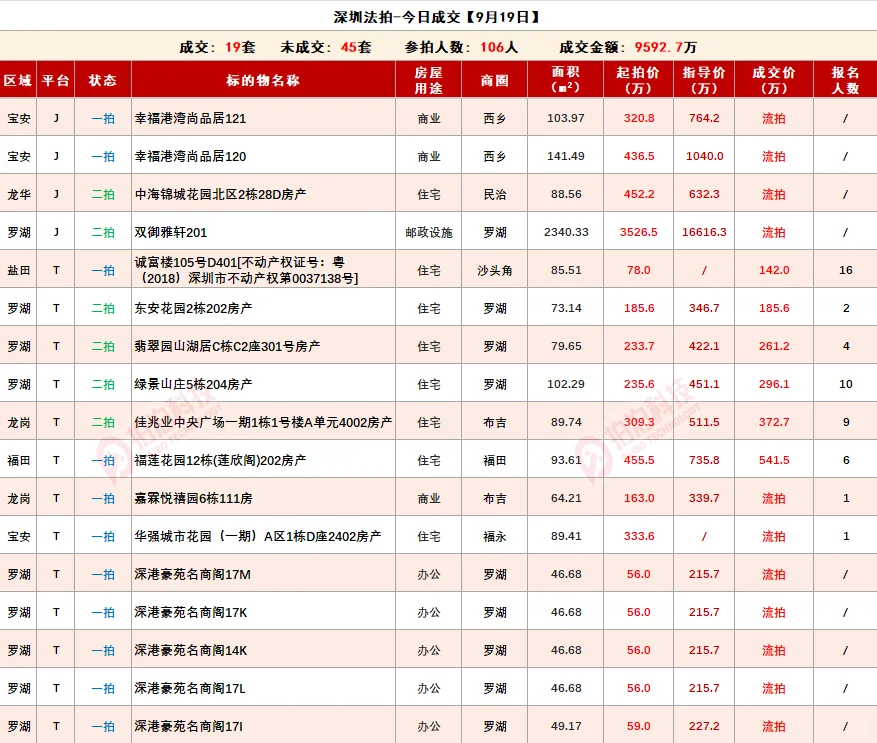Click the 报名人数 column header

[x=845, y=80]
